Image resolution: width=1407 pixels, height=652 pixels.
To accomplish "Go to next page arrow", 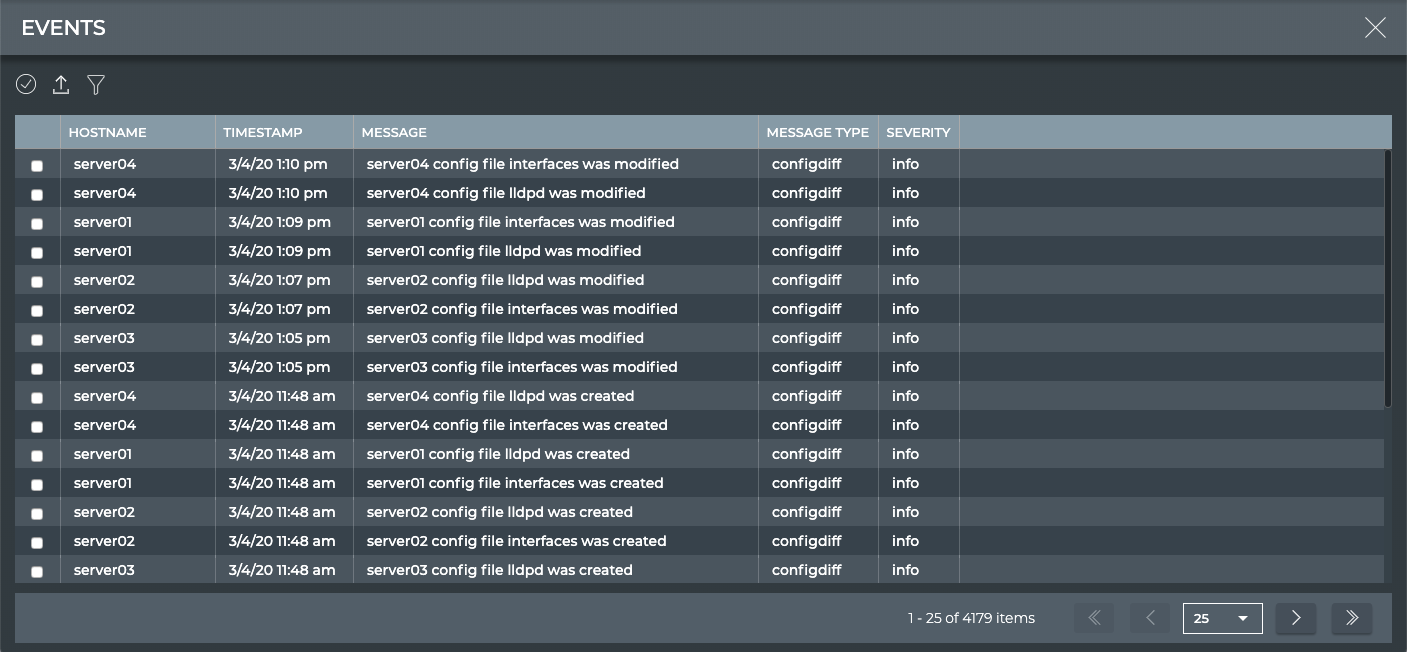I will click(1296, 618).
